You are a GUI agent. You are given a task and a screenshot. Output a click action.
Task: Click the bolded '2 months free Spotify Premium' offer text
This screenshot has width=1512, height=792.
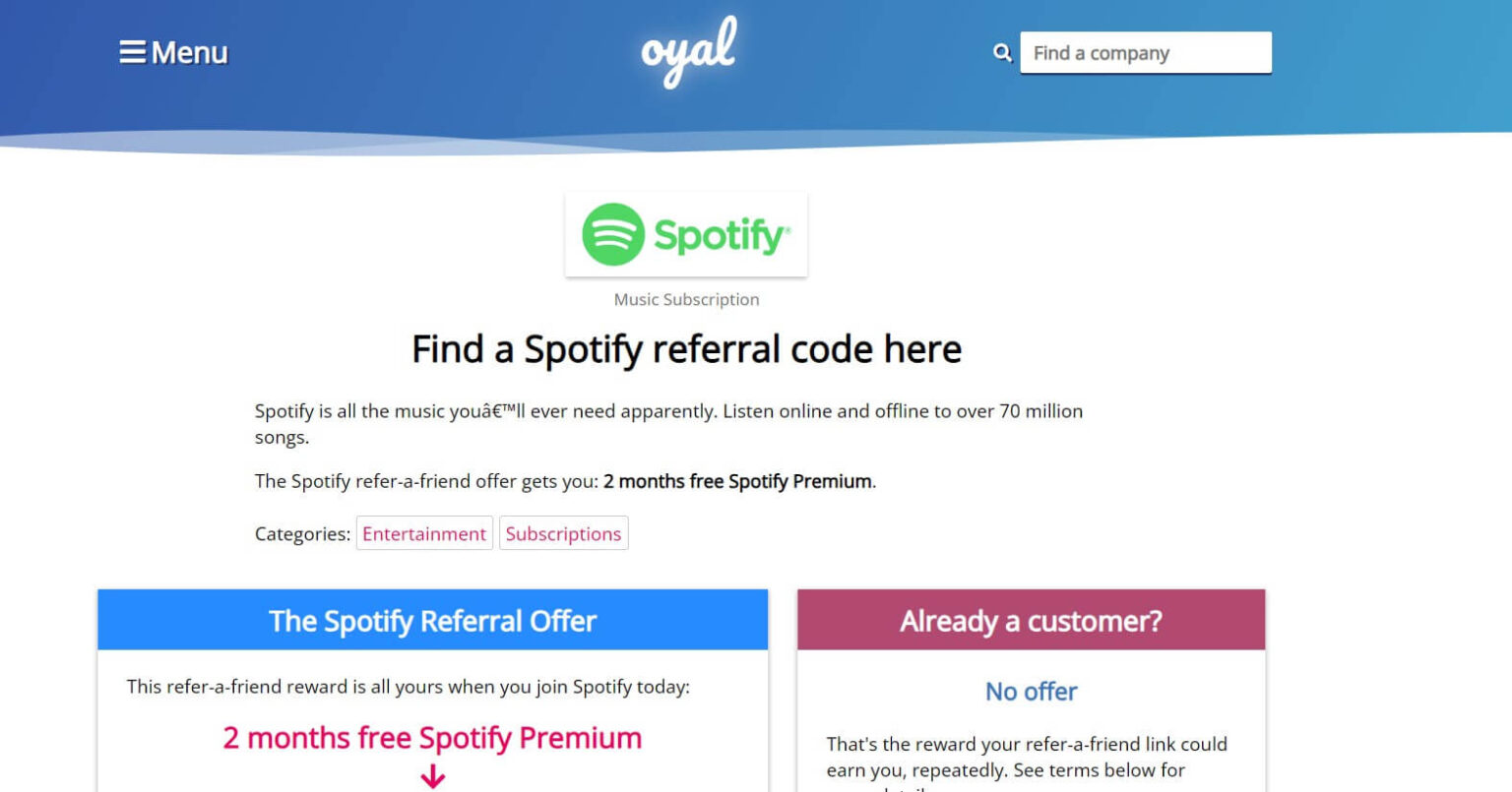pos(737,481)
